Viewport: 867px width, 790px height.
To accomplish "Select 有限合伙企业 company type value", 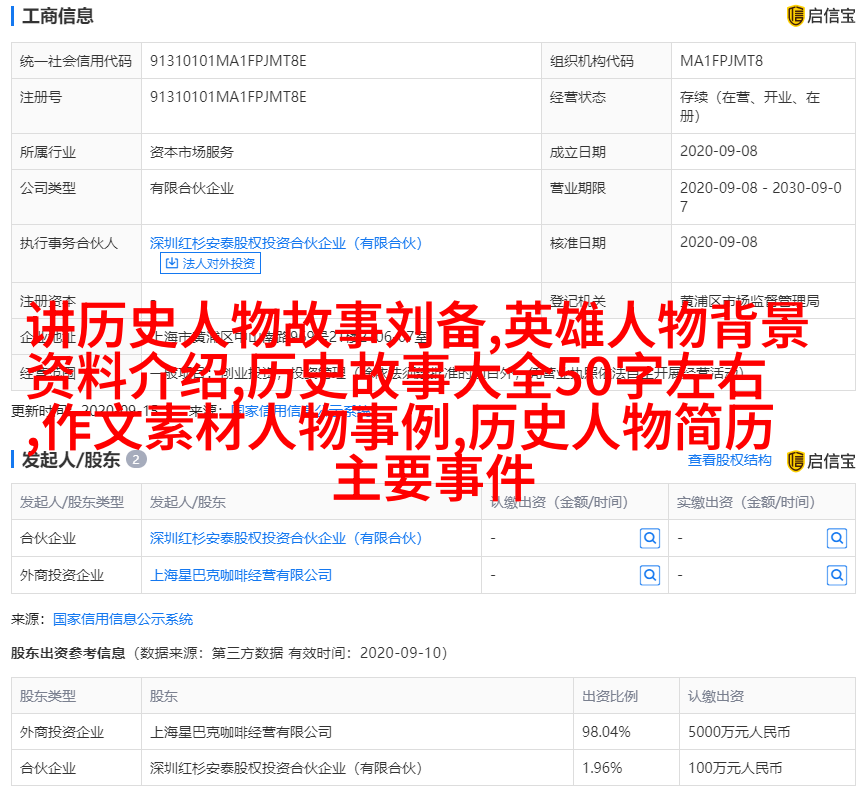I will pyautogui.click(x=191, y=188).
